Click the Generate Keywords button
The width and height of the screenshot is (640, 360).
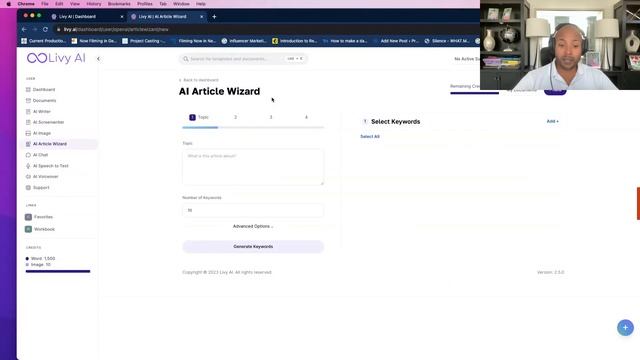pyautogui.click(x=253, y=247)
